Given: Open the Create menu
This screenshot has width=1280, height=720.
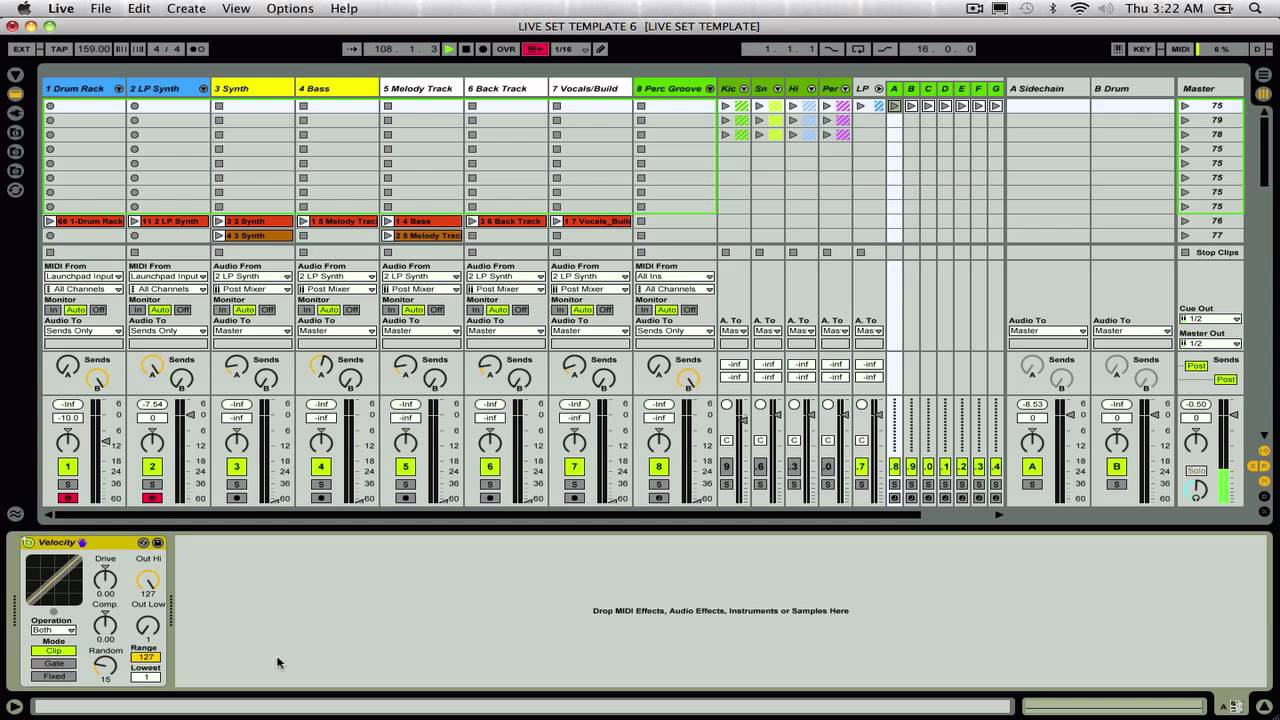Looking at the screenshot, I should point(186,9).
